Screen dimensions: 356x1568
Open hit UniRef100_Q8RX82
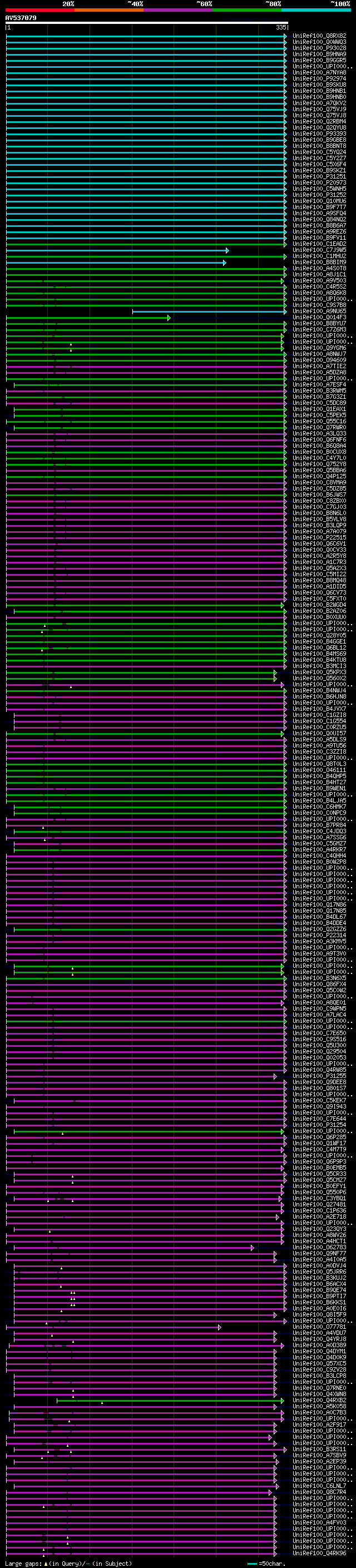tap(319, 36)
